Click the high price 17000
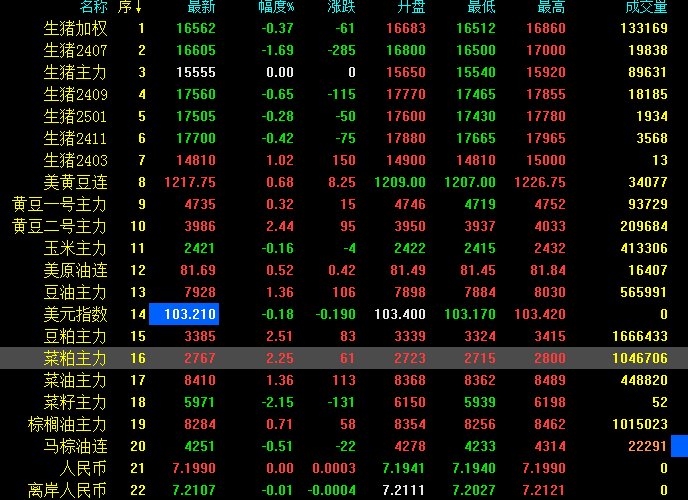Image resolution: width=688 pixels, height=500 pixels. tap(546, 50)
